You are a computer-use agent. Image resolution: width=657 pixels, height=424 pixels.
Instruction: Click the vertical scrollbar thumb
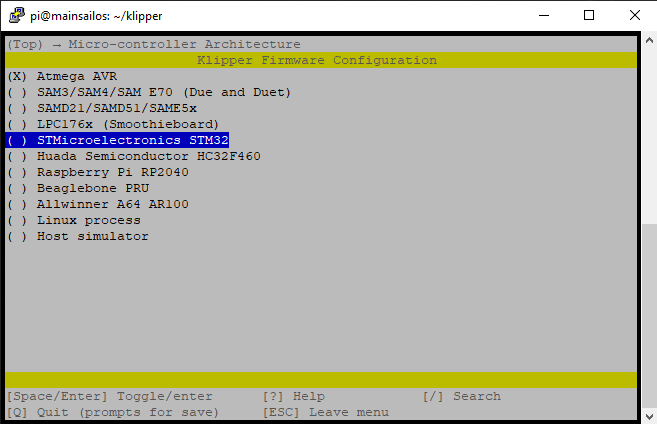pyautogui.click(x=649, y=316)
